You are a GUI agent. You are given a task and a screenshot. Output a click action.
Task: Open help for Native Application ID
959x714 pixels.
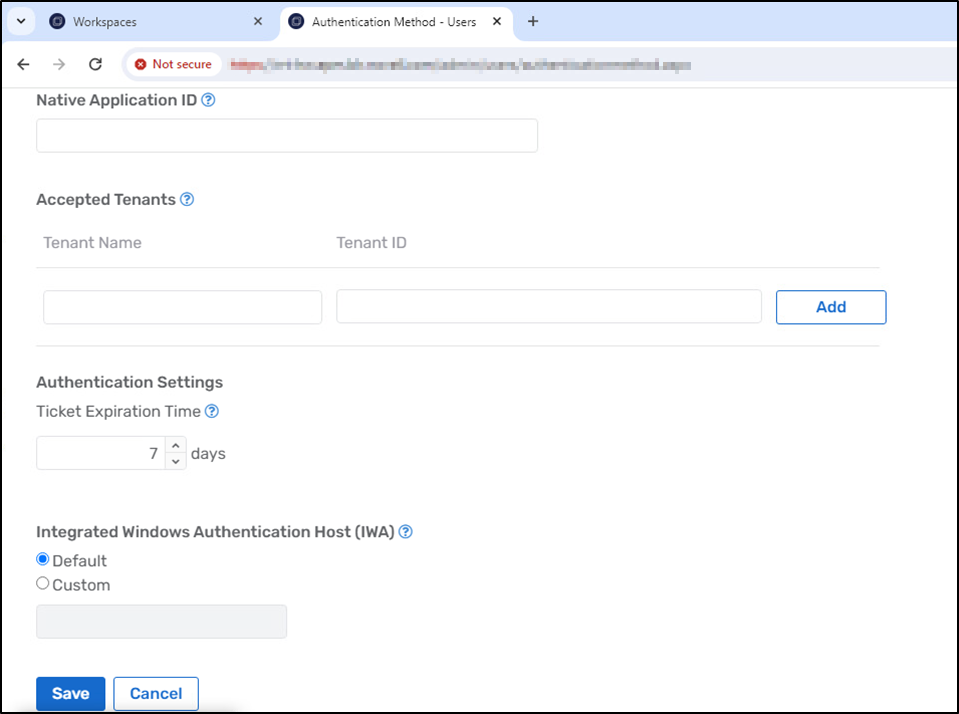[x=208, y=100]
